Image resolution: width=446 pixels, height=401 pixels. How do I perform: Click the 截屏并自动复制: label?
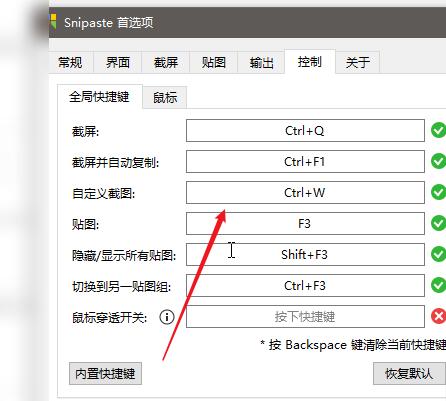coord(116,163)
